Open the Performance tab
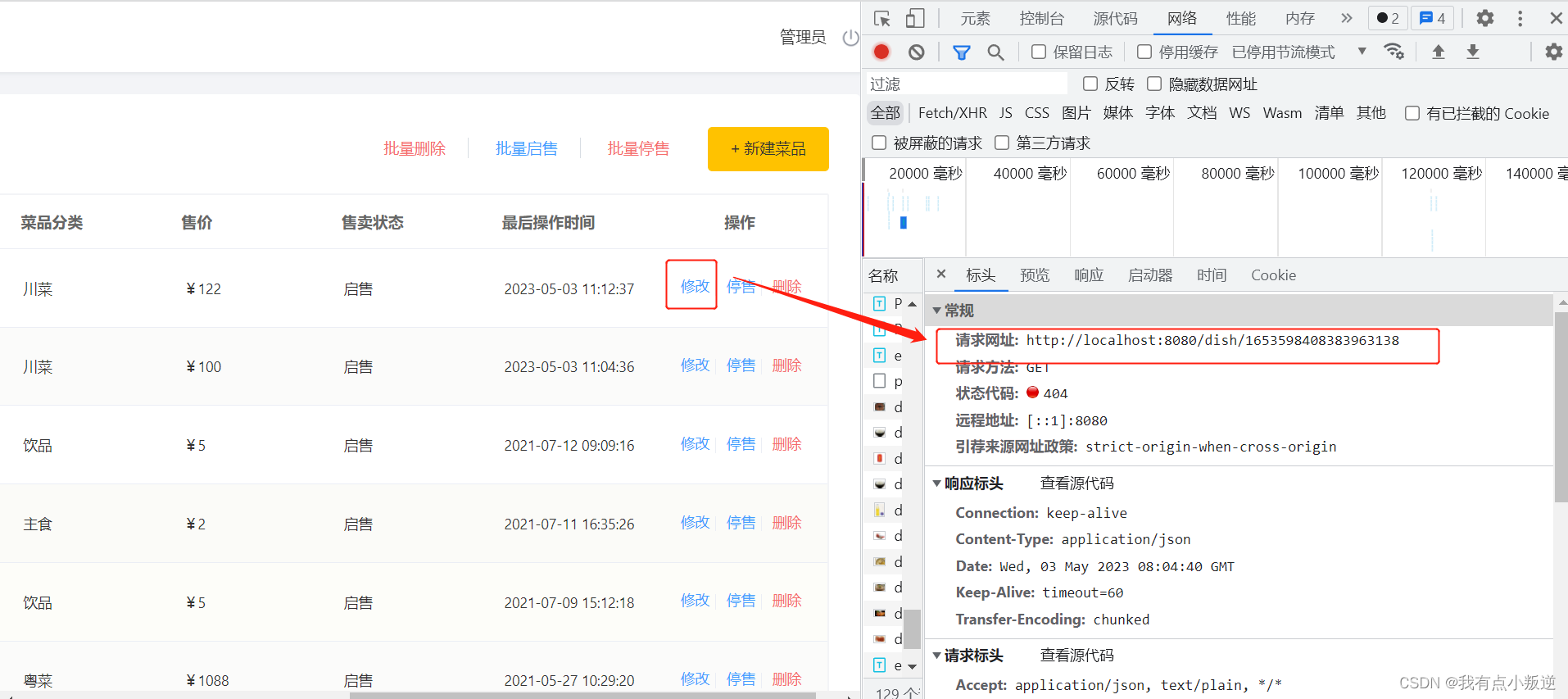The height and width of the screenshot is (699, 1568). [x=1241, y=18]
